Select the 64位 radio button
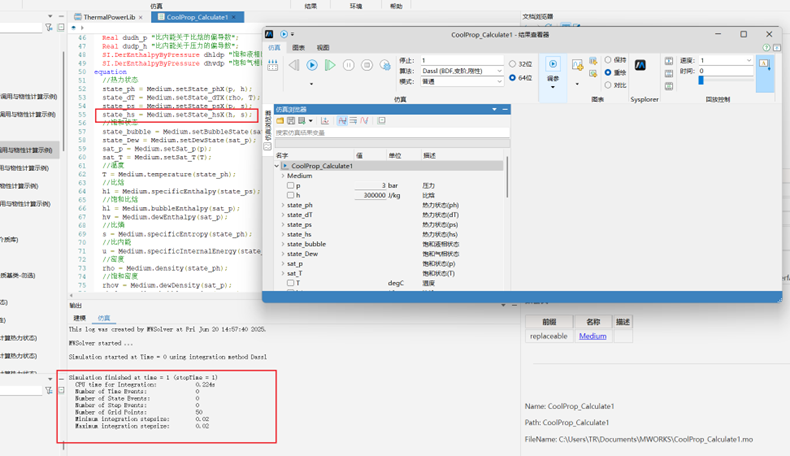Image resolution: width=790 pixels, height=456 pixels. pos(513,78)
